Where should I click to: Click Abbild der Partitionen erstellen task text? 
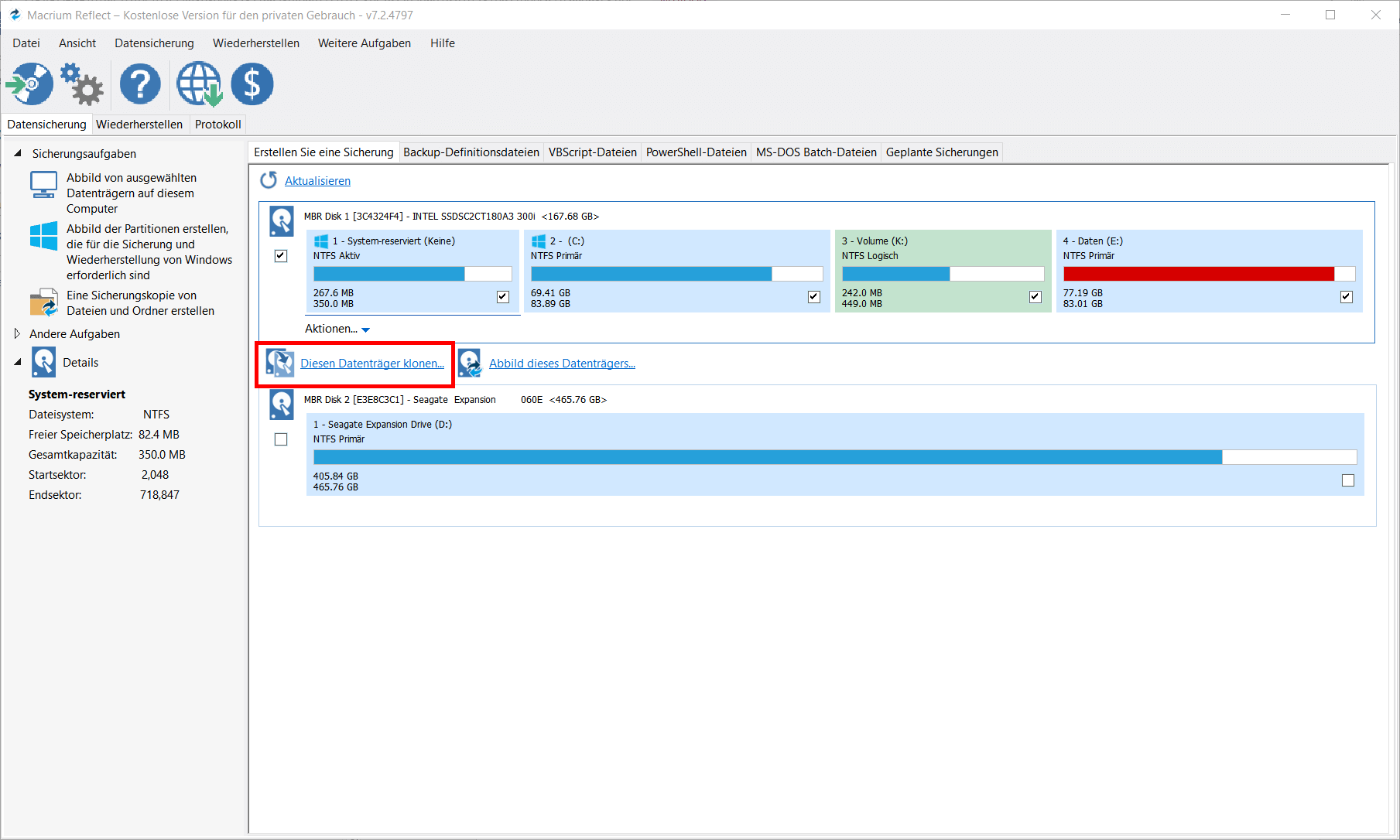coord(149,252)
